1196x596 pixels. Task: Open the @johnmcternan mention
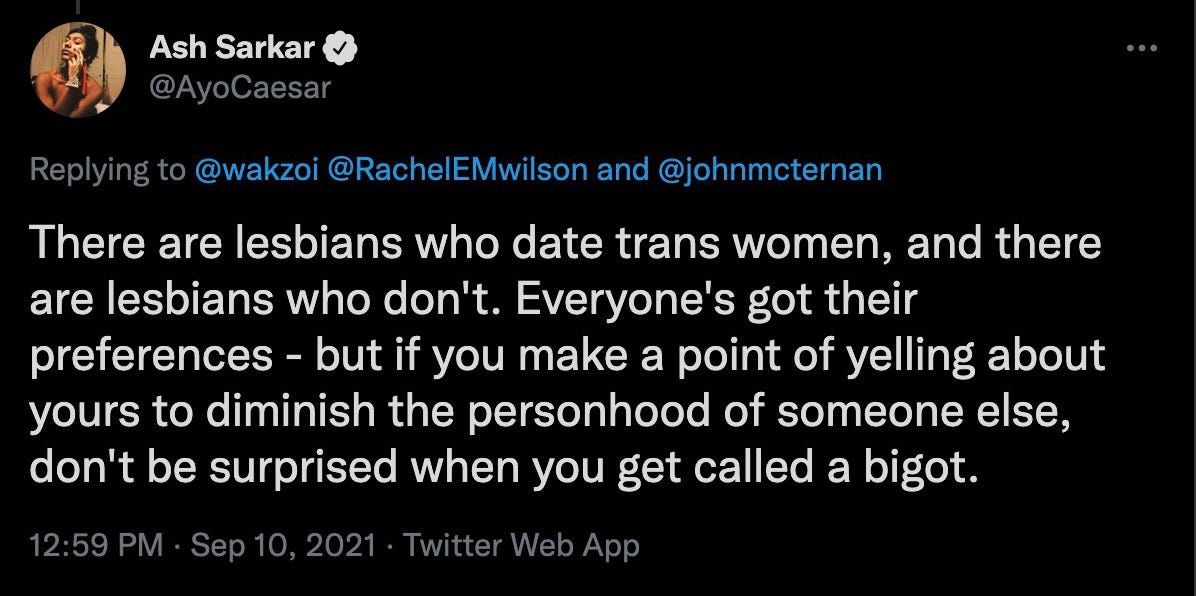point(769,169)
